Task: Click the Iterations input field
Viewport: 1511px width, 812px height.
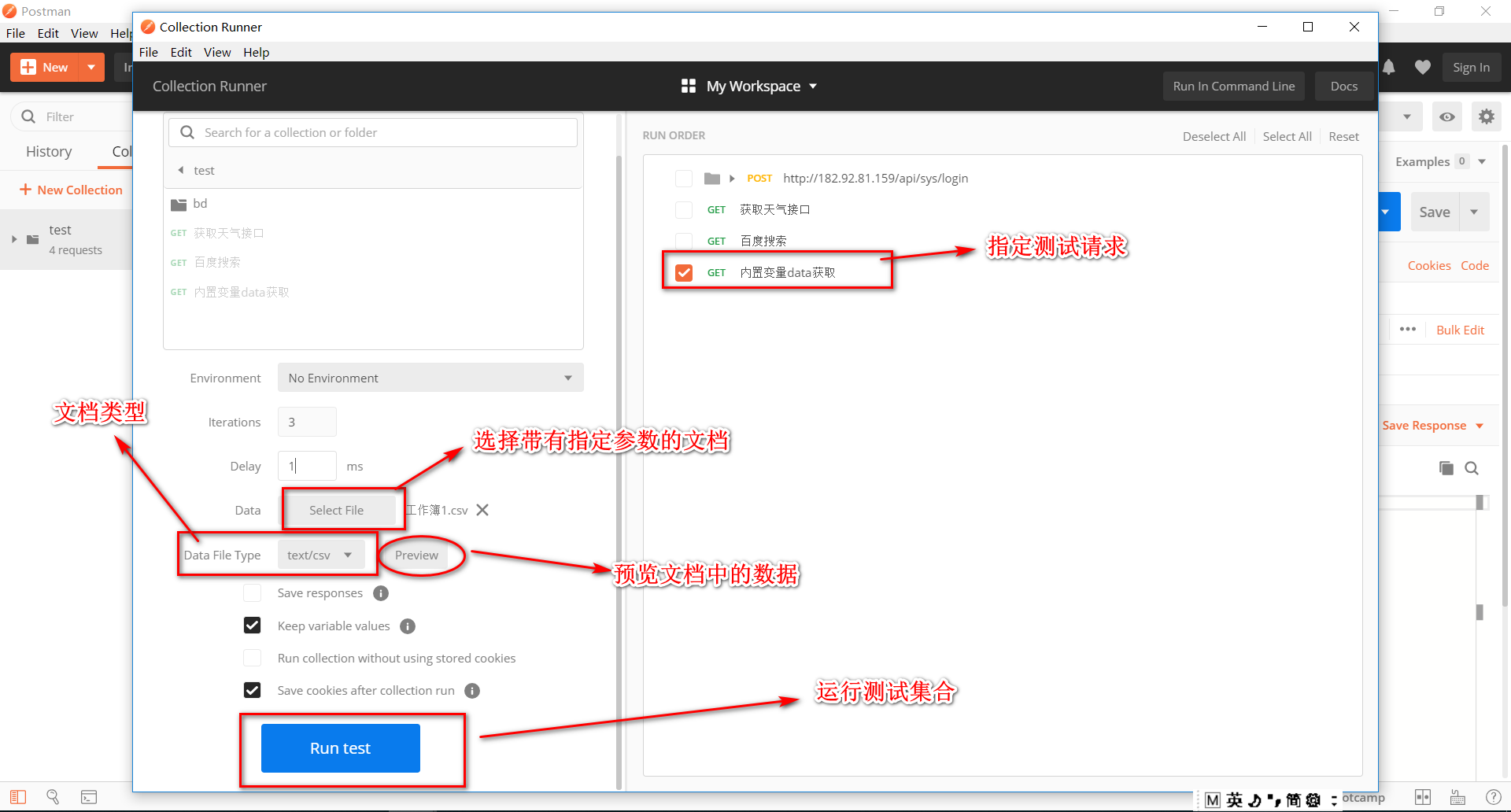Action: coord(307,422)
